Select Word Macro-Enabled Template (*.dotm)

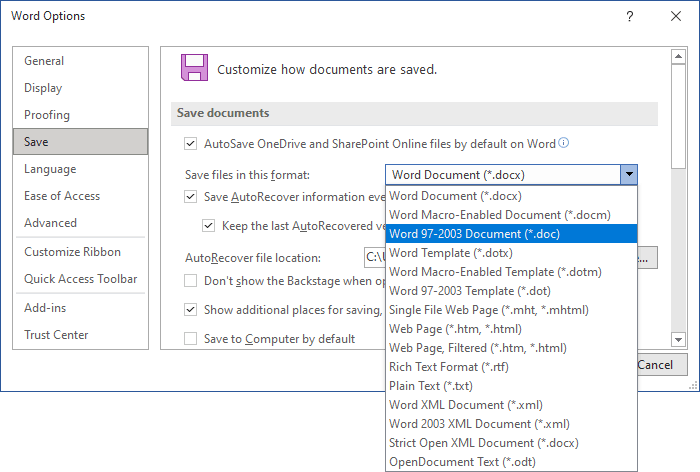point(511,272)
